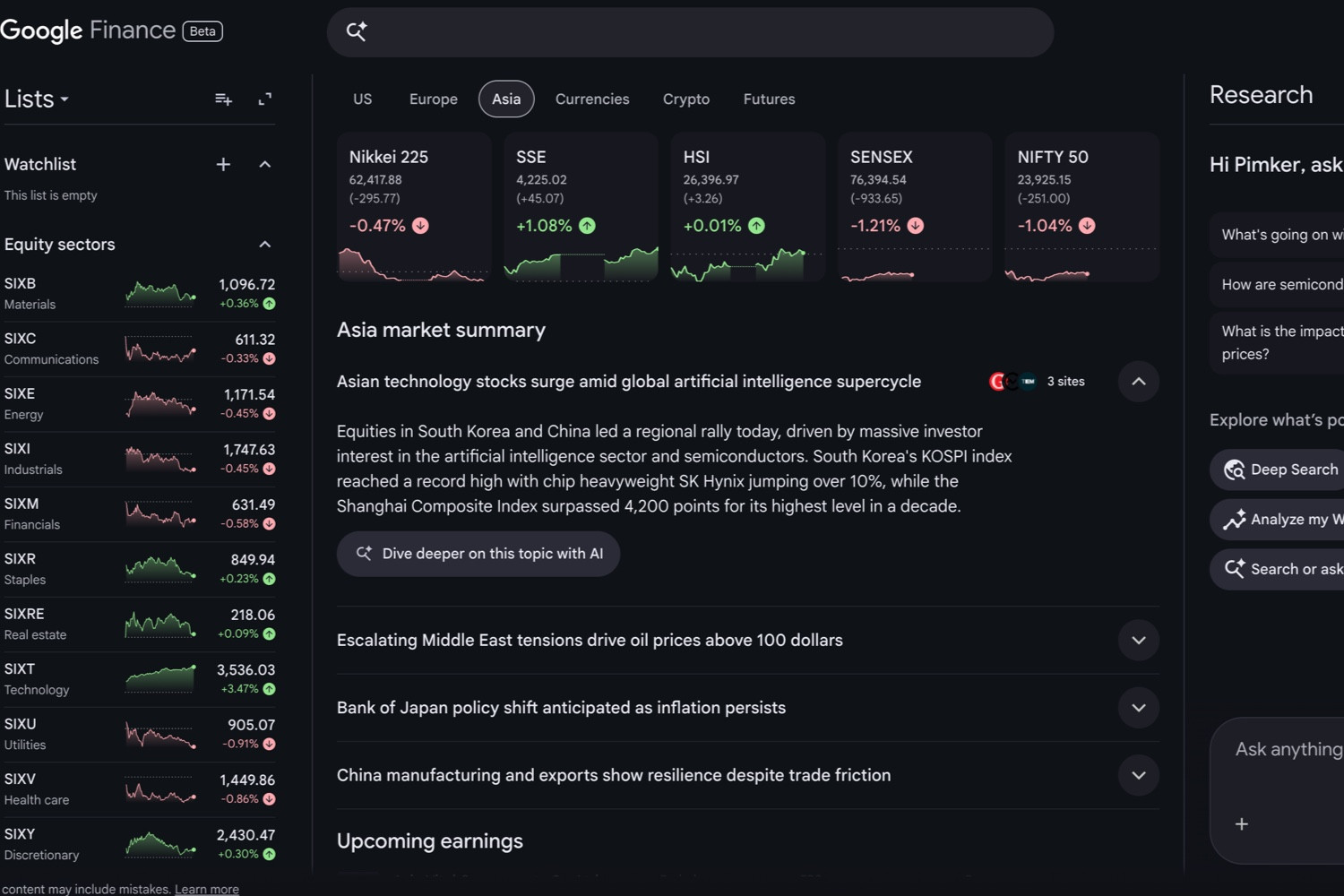Switch to the US markets tab
The width and height of the screenshot is (1344, 896).
[x=362, y=99]
